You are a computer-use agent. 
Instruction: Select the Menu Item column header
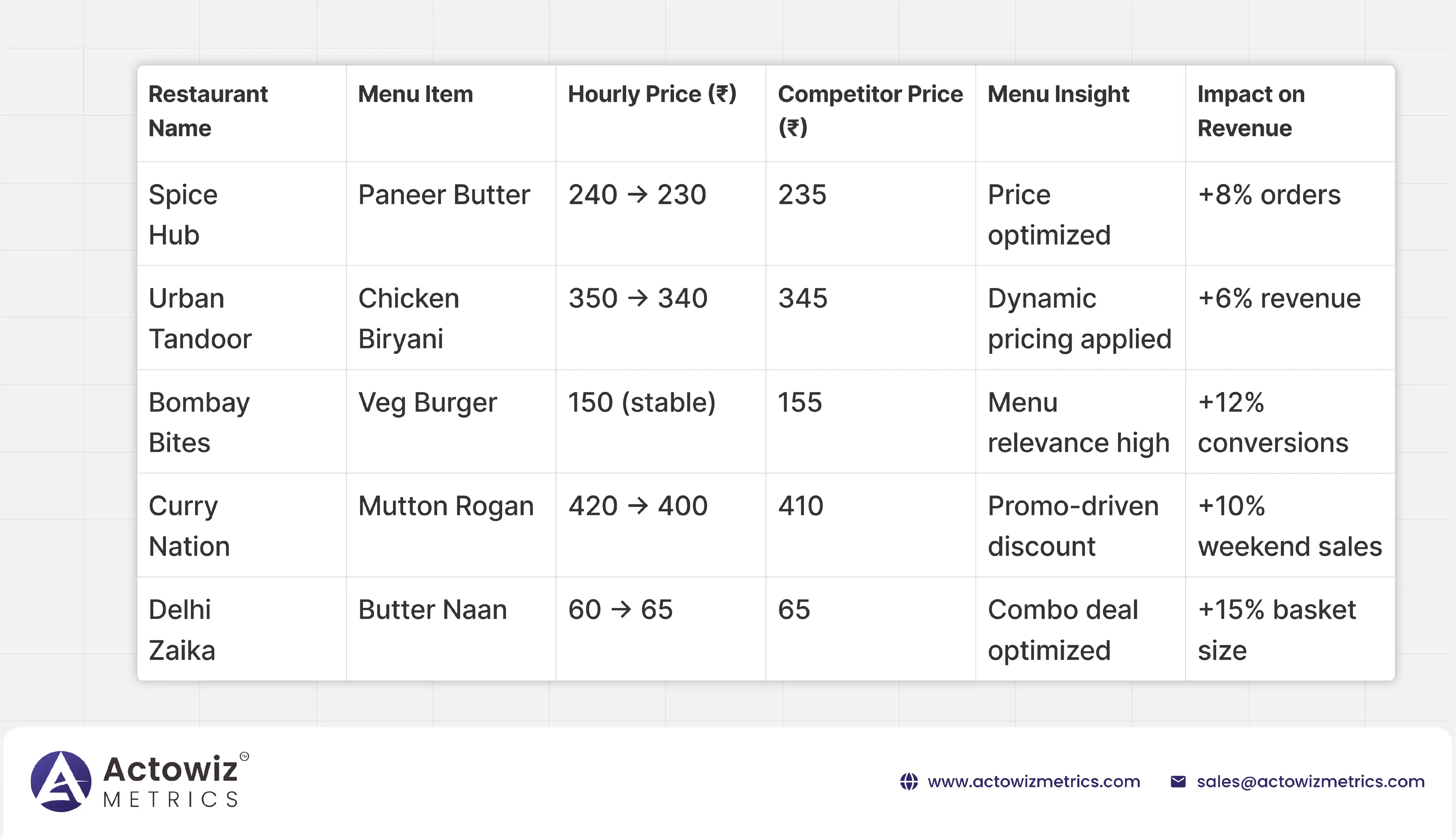click(x=415, y=94)
